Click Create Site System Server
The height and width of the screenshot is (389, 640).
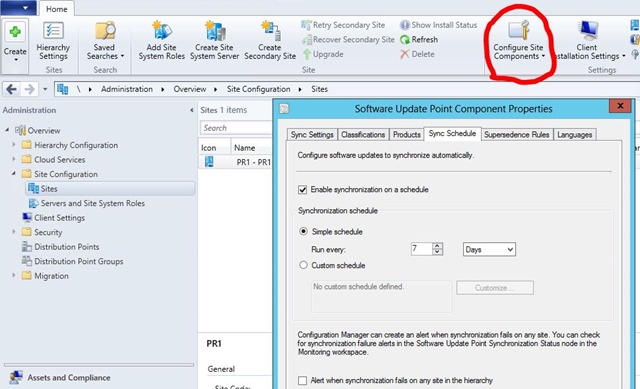[214, 41]
